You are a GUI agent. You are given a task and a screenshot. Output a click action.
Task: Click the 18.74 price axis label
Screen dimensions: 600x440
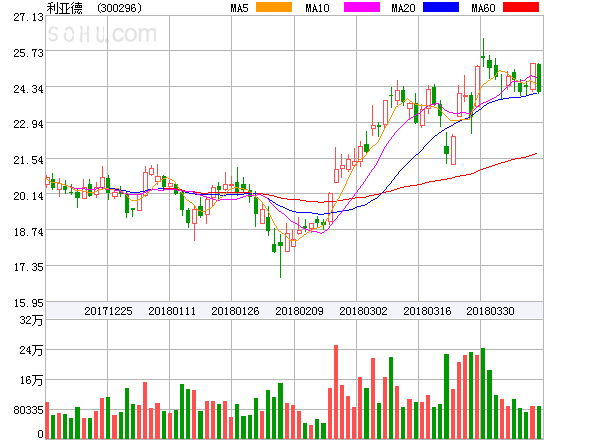[x=28, y=232]
